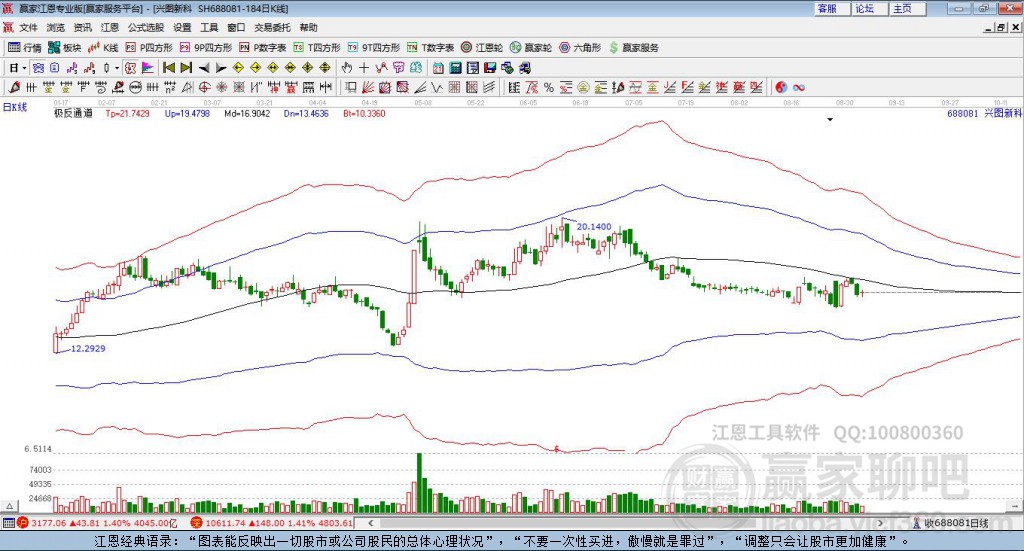
Task: Select the crosshair cursor tool
Action: [x=364, y=68]
